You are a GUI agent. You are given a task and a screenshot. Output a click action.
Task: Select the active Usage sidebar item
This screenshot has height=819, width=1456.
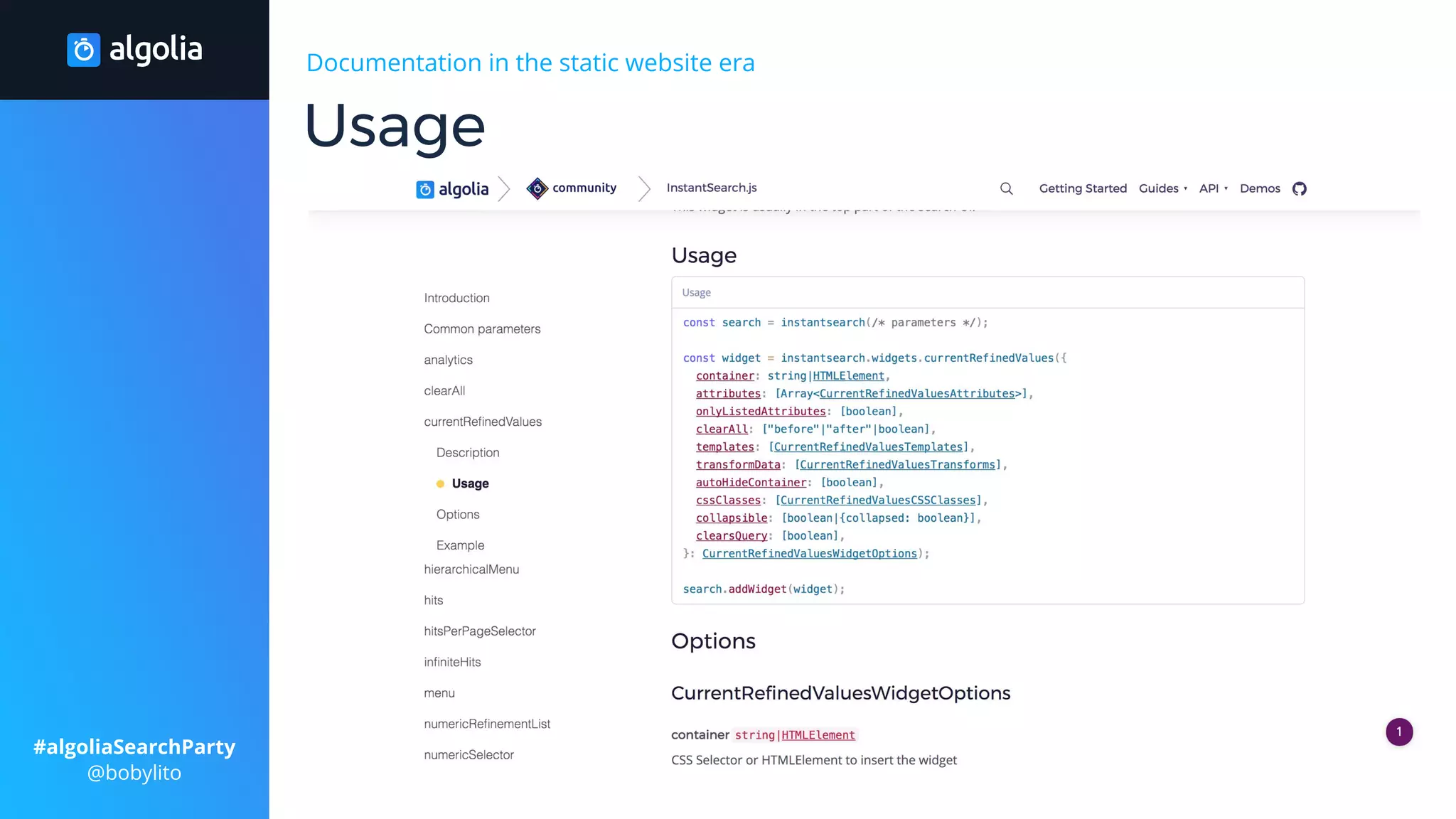470,483
